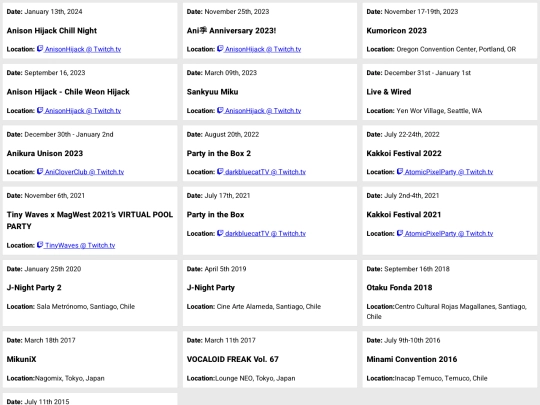This screenshot has width=540, height=405.
Task: Click the date November 6th, 2021
Action: pyautogui.click(x=54, y=196)
